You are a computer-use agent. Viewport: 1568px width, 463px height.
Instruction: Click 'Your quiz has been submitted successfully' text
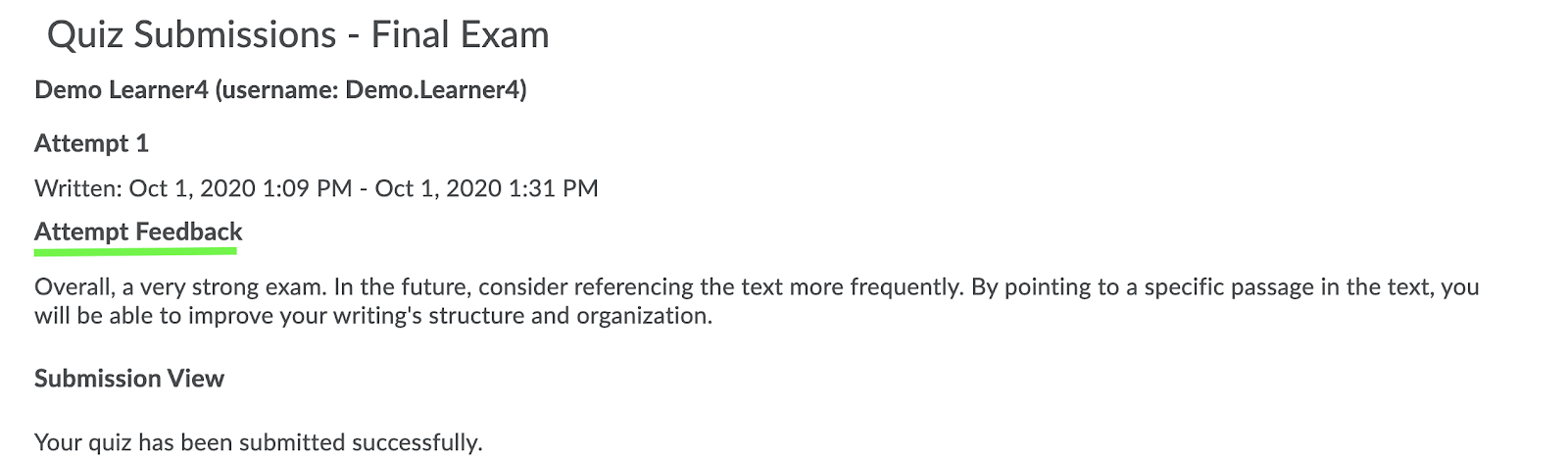[259, 442]
